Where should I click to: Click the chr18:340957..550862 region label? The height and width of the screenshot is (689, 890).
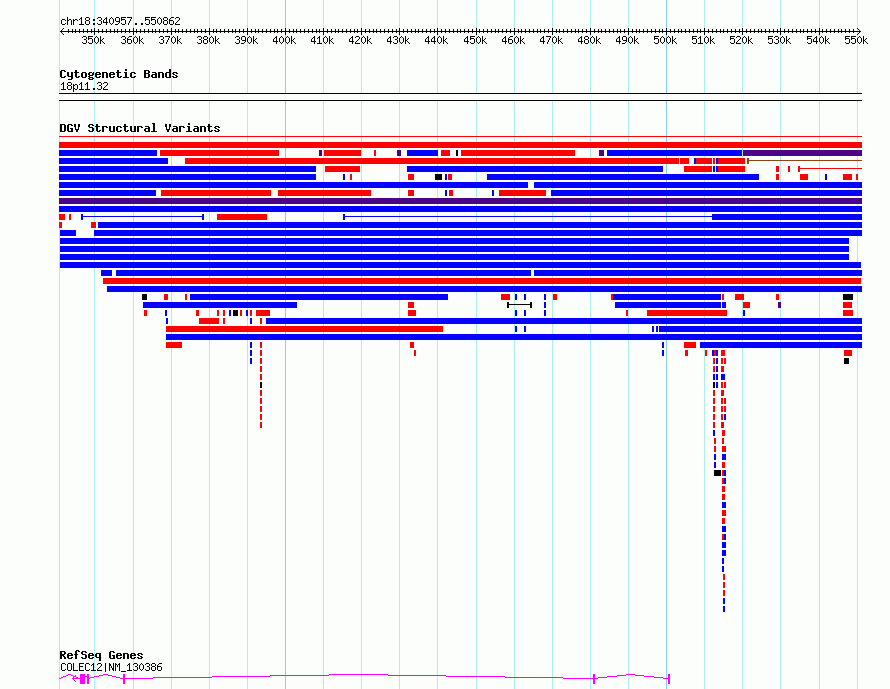(120, 22)
